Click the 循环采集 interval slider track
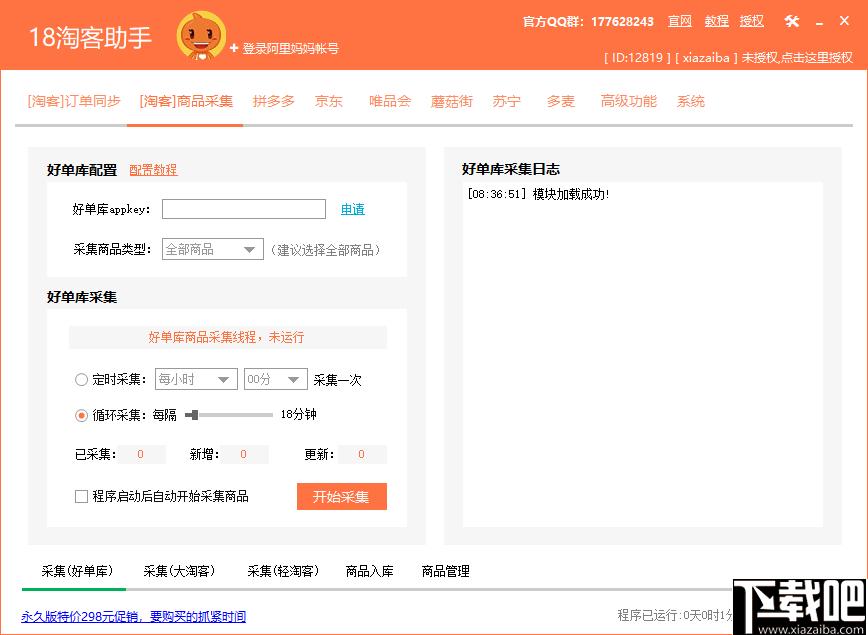Viewport: 868px width, 635px height. (229, 415)
